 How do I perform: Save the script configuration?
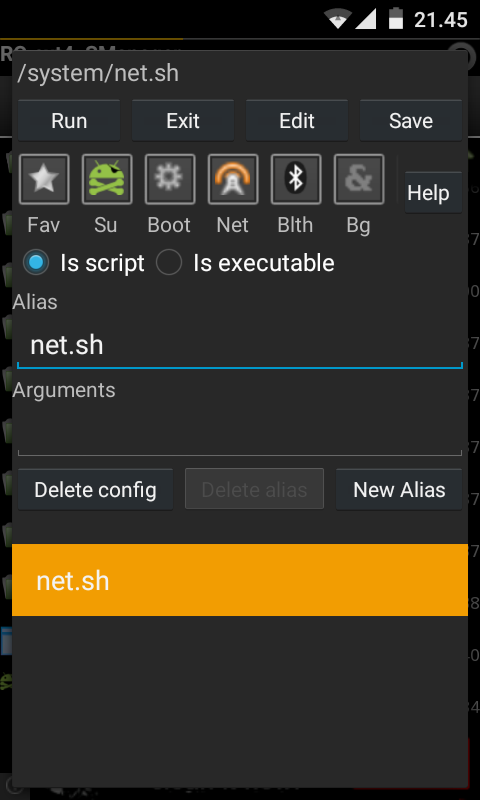pyautogui.click(x=411, y=121)
